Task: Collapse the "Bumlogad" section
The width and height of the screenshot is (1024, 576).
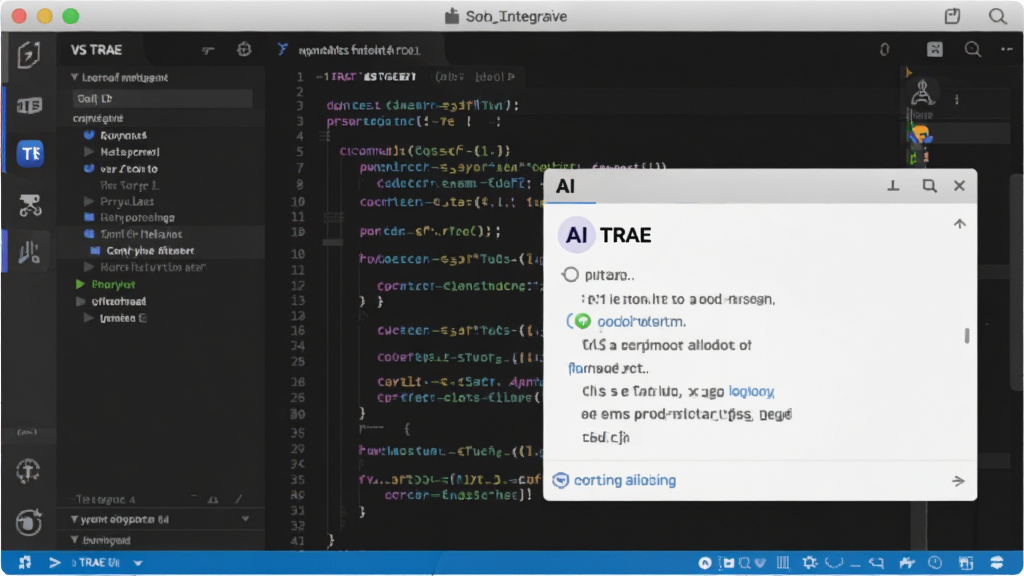Action: pos(74,540)
